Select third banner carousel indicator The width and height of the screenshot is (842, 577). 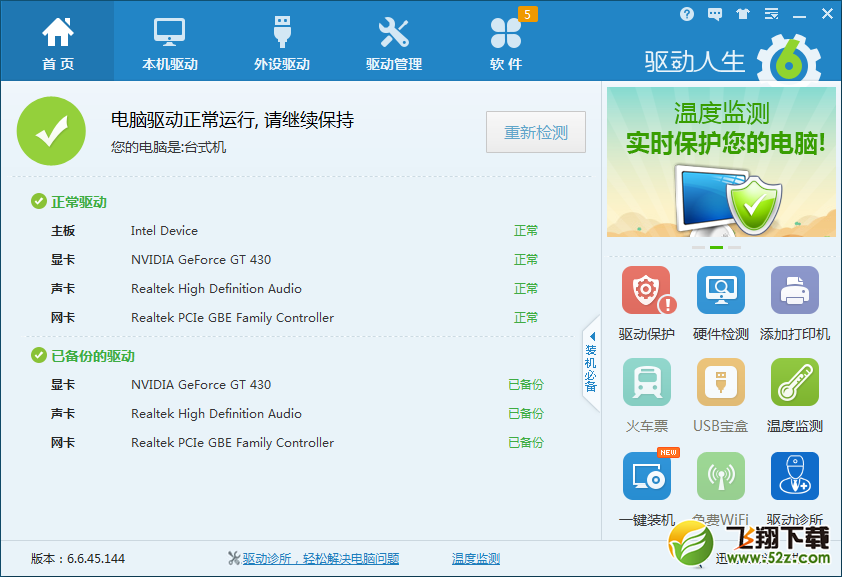point(734,247)
